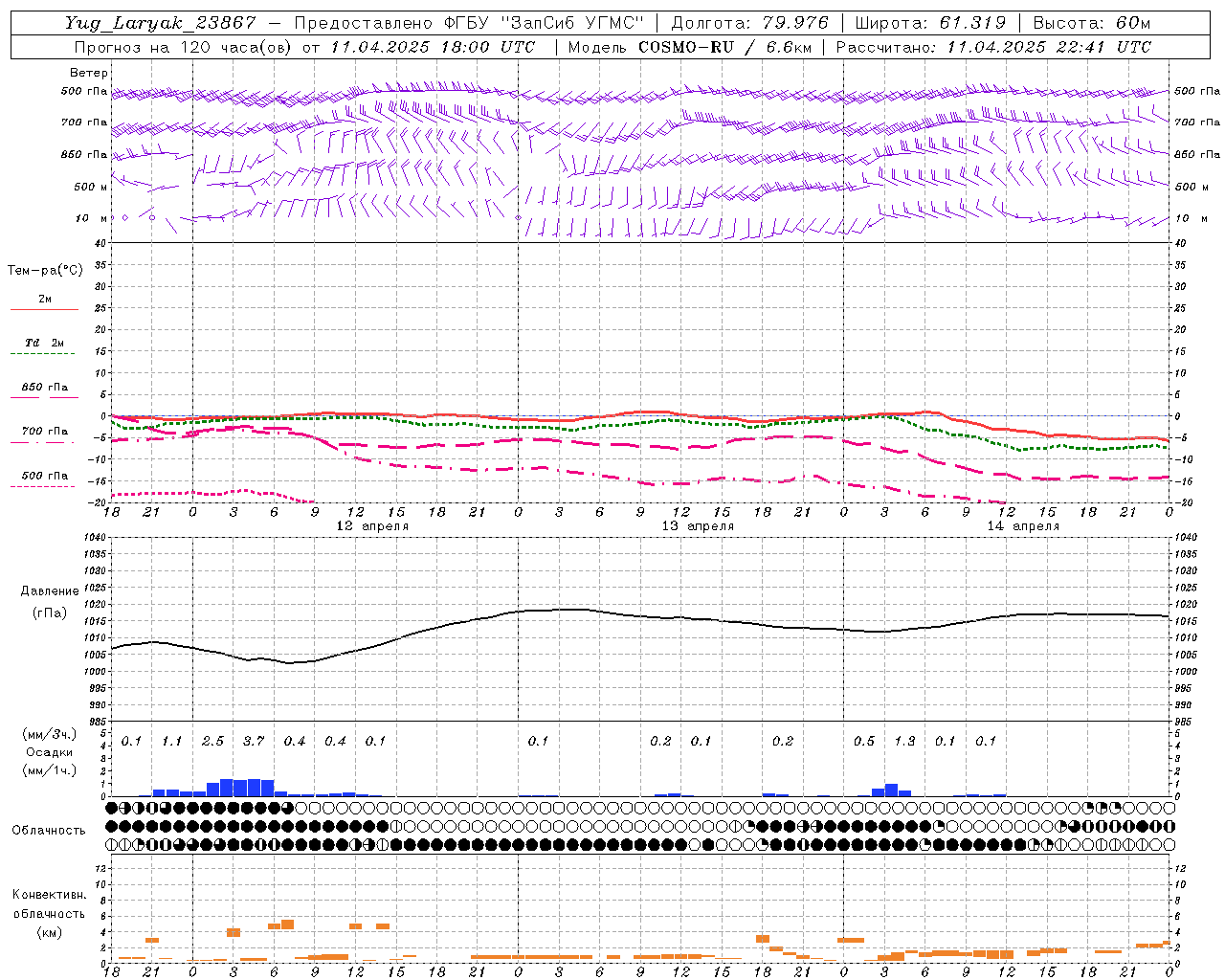Click the Облачность panel label
This screenshot has width=1225, height=980.
click(49, 831)
